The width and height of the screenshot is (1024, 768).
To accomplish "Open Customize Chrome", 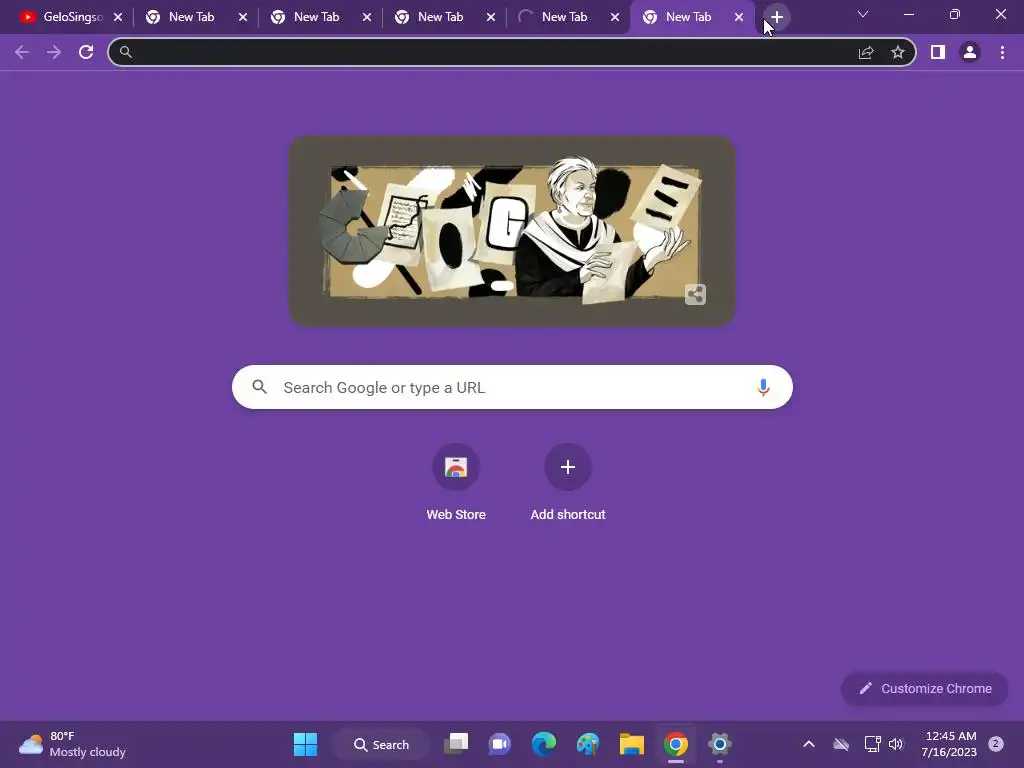I will (925, 688).
